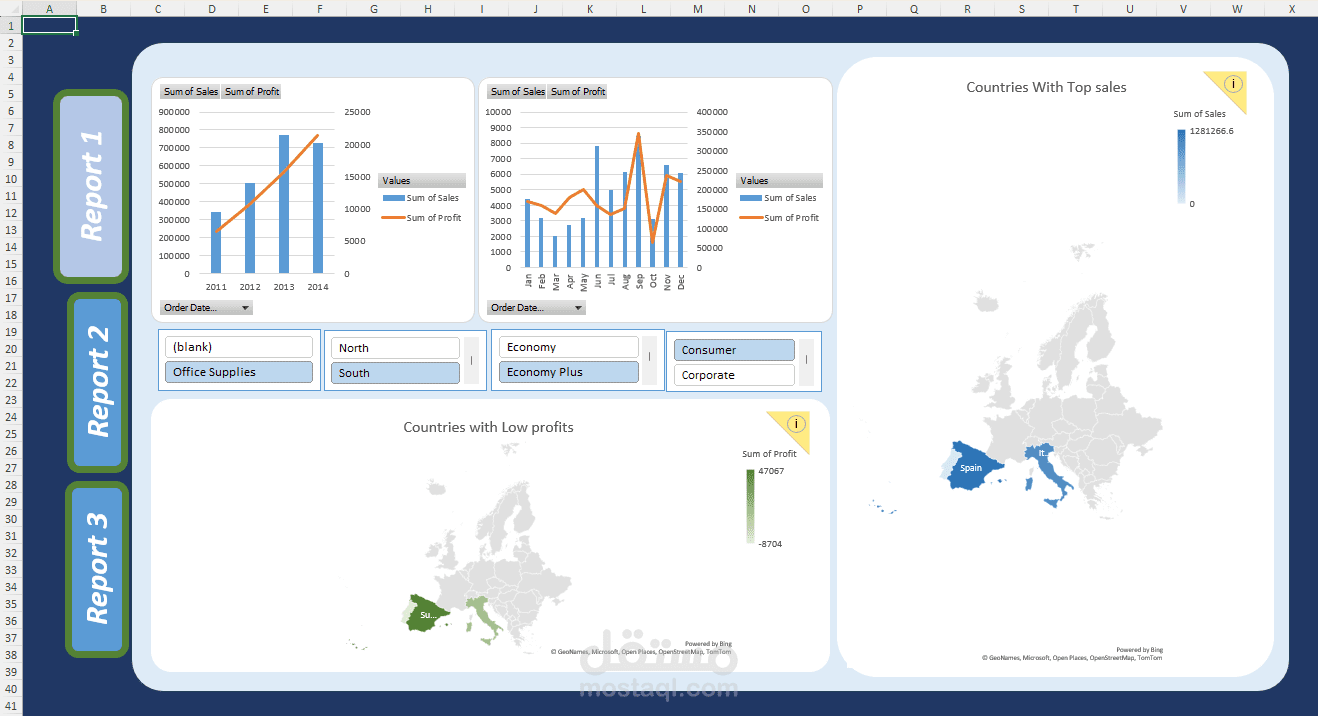Click the Sep bar in monthly chart
The width and height of the screenshot is (1318, 716).
[x=638, y=201]
